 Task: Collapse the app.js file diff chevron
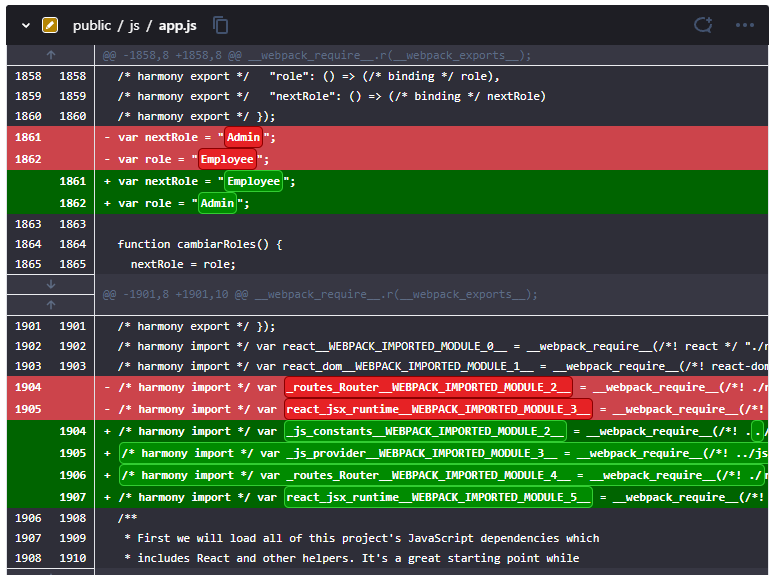[26, 25]
